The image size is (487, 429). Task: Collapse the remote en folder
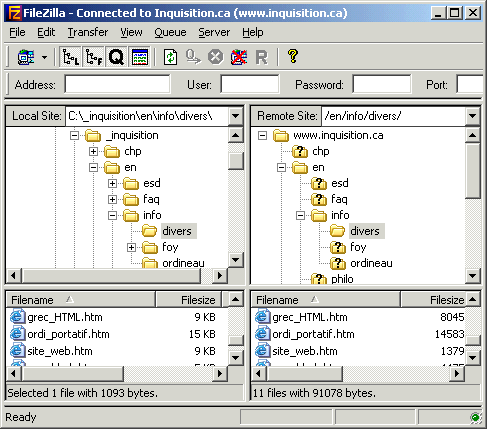281,167
